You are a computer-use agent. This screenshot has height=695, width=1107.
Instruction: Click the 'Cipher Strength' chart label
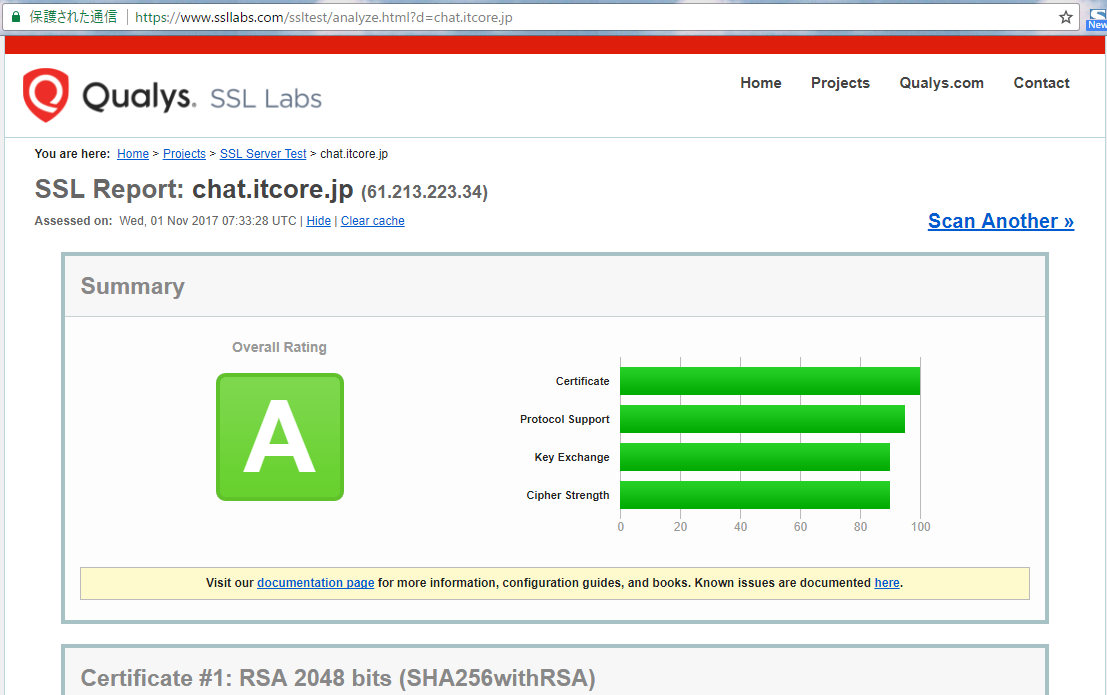[568, 495]
